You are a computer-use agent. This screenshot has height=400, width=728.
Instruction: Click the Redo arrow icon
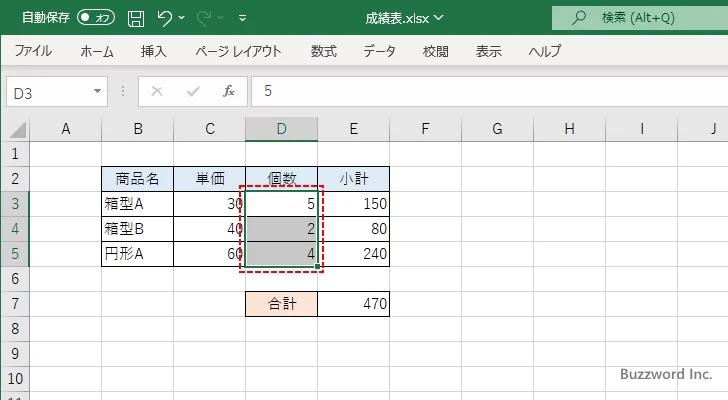pyautogui.click(x=204, y=18)
